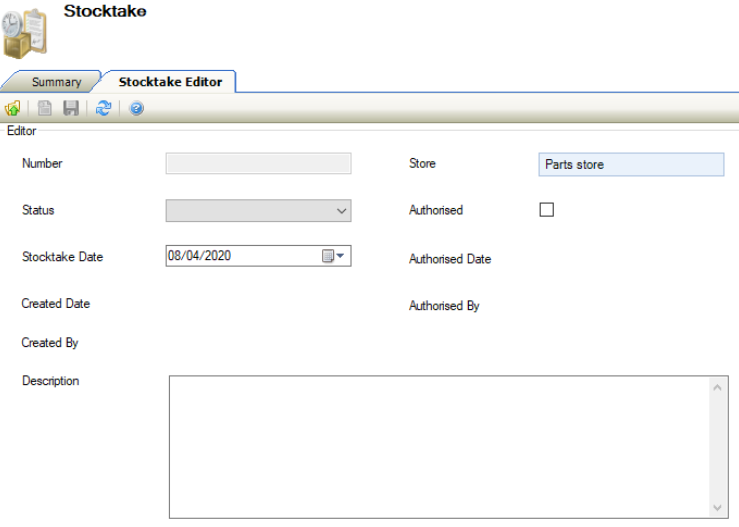Viewport: 739px width, 527px height.
Task: Click the Save floppy disk icon
Action: (71, 109)
